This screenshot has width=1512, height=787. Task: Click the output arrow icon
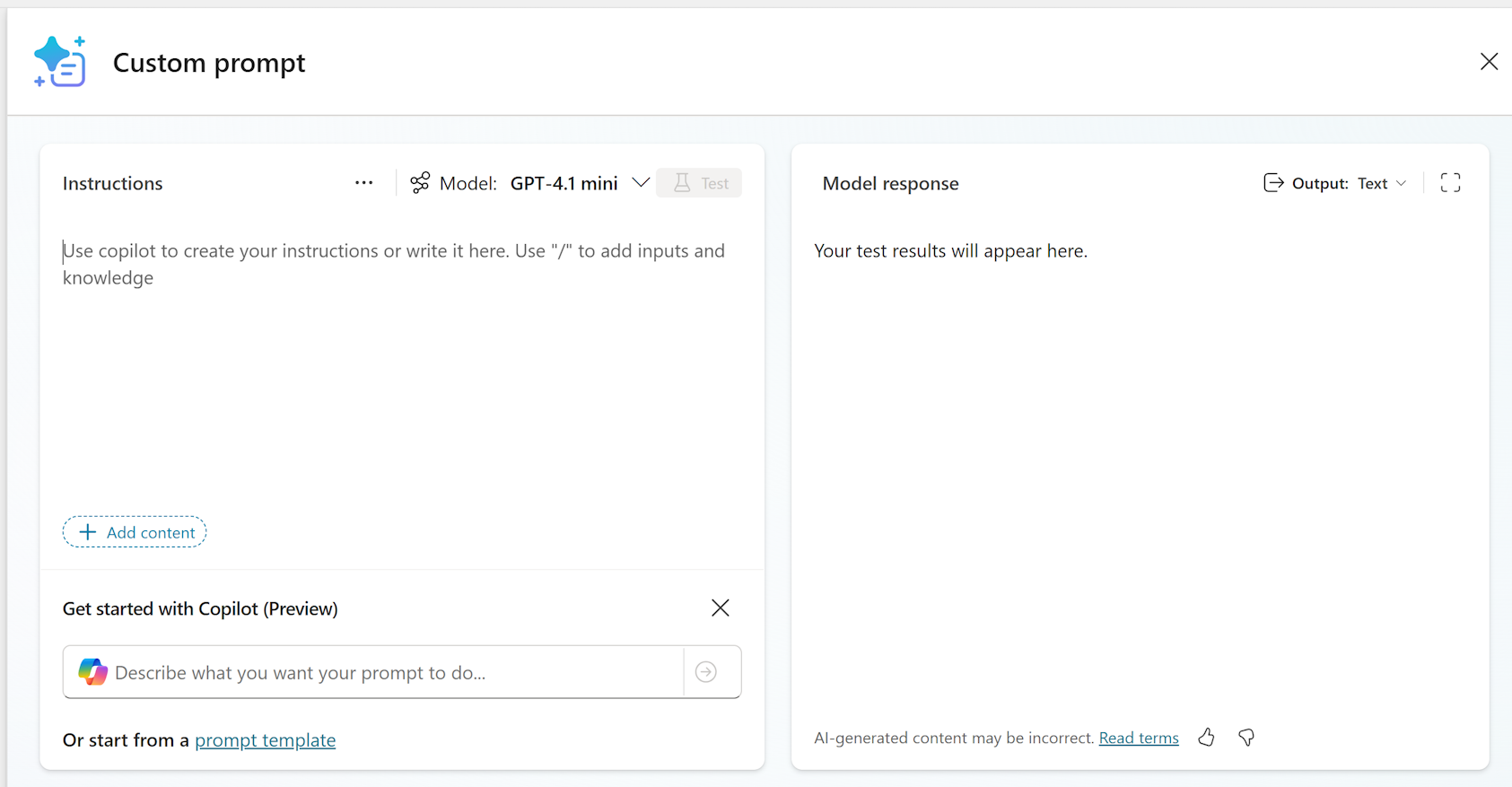(x=1273, y=183)
